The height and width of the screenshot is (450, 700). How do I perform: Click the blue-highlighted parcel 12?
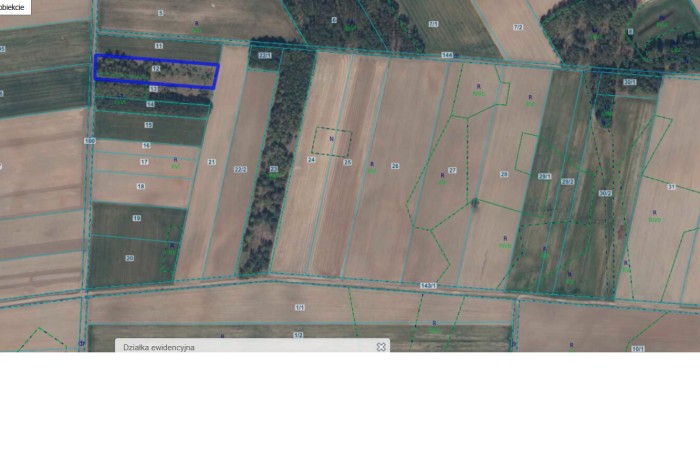[x=156, y=70]
